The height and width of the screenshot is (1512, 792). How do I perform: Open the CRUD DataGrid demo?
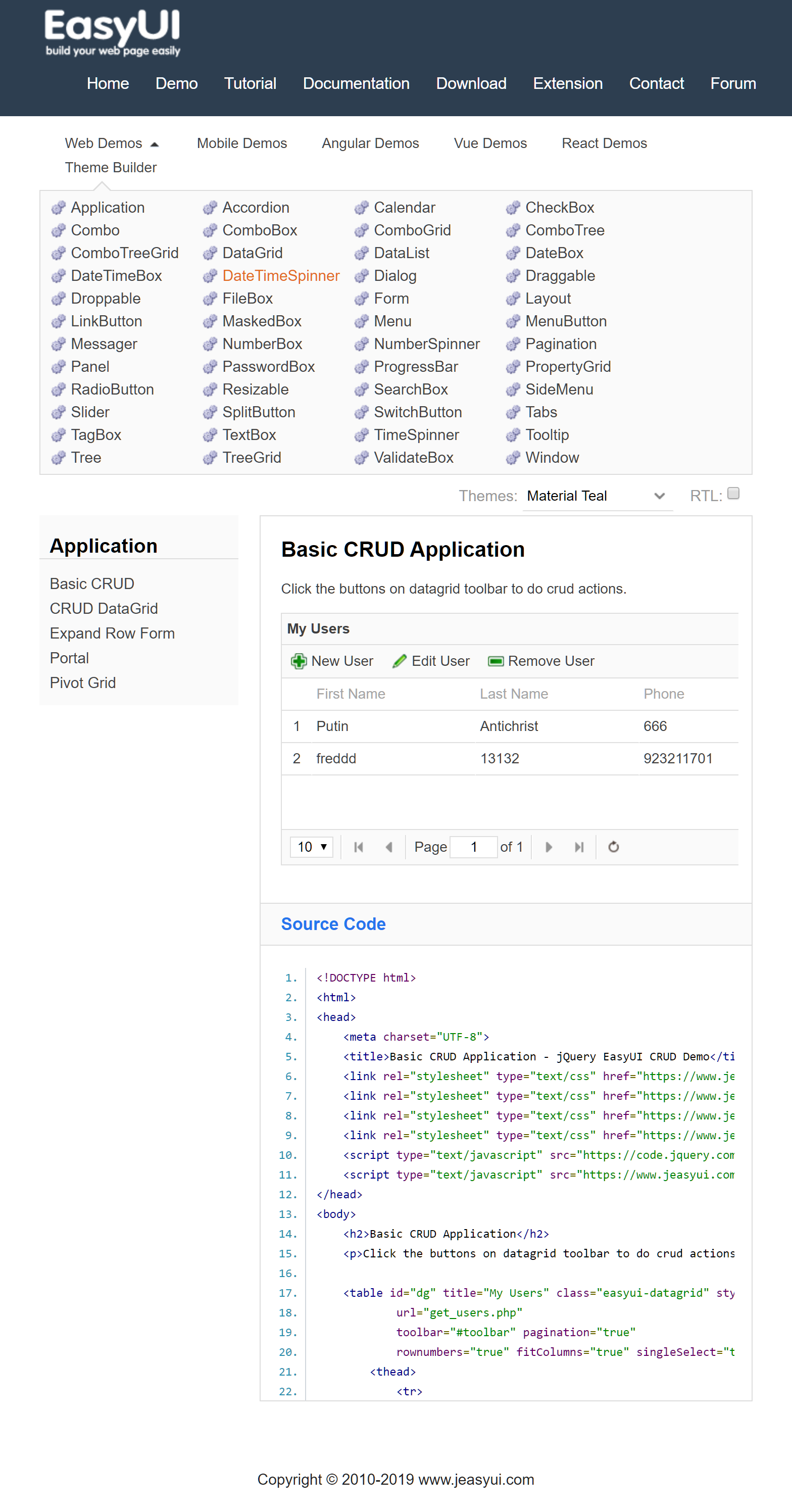pyautogui.click(x=104, y=609)
